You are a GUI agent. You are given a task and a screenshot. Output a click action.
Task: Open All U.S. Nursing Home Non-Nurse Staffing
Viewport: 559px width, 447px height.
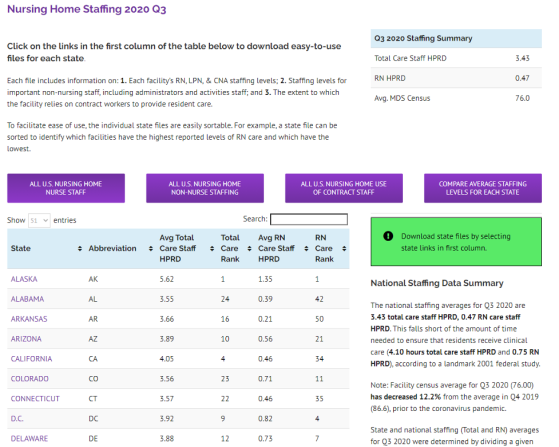point(205,188)
